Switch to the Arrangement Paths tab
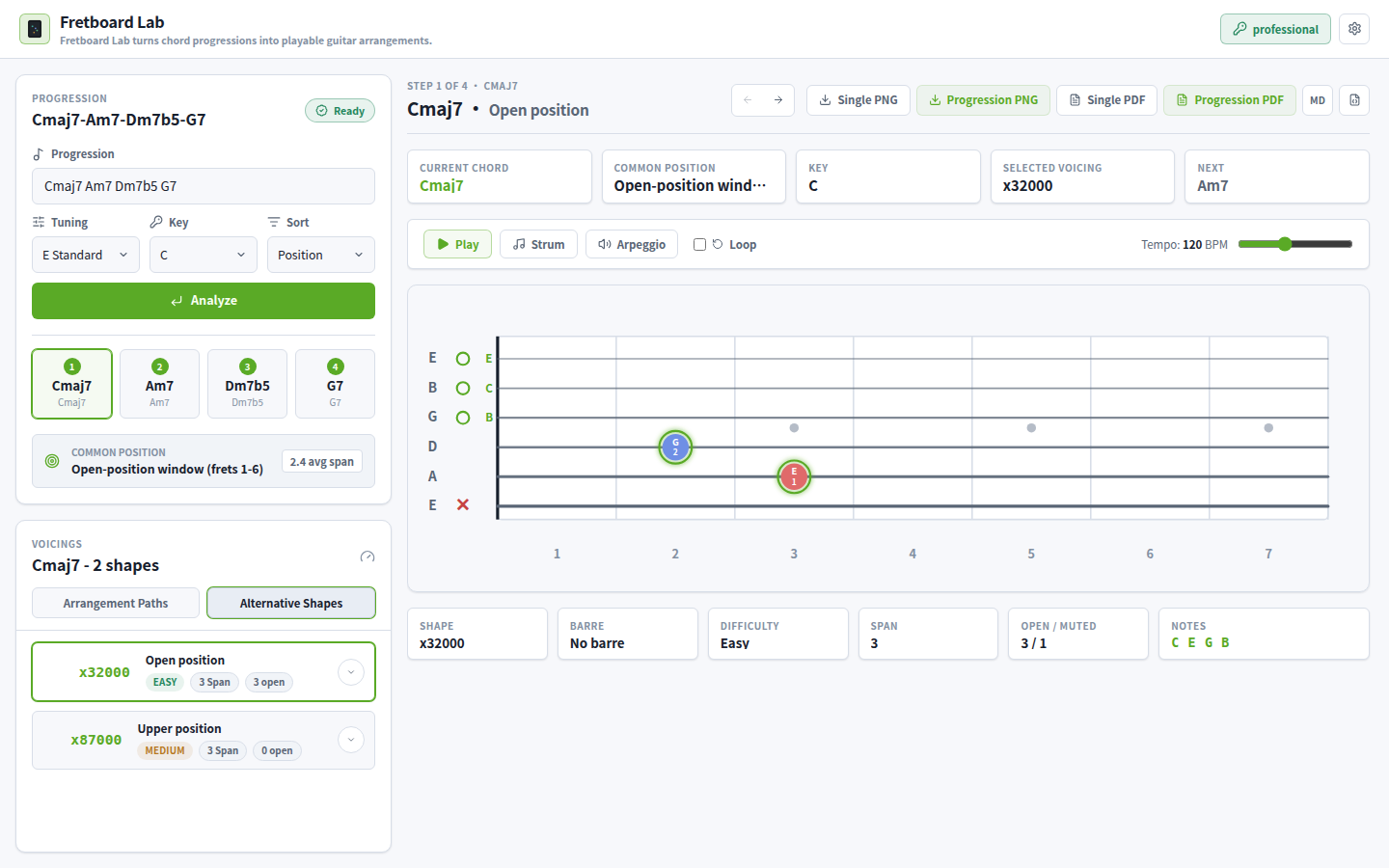 pyautogui.click(x=116, y=603)
